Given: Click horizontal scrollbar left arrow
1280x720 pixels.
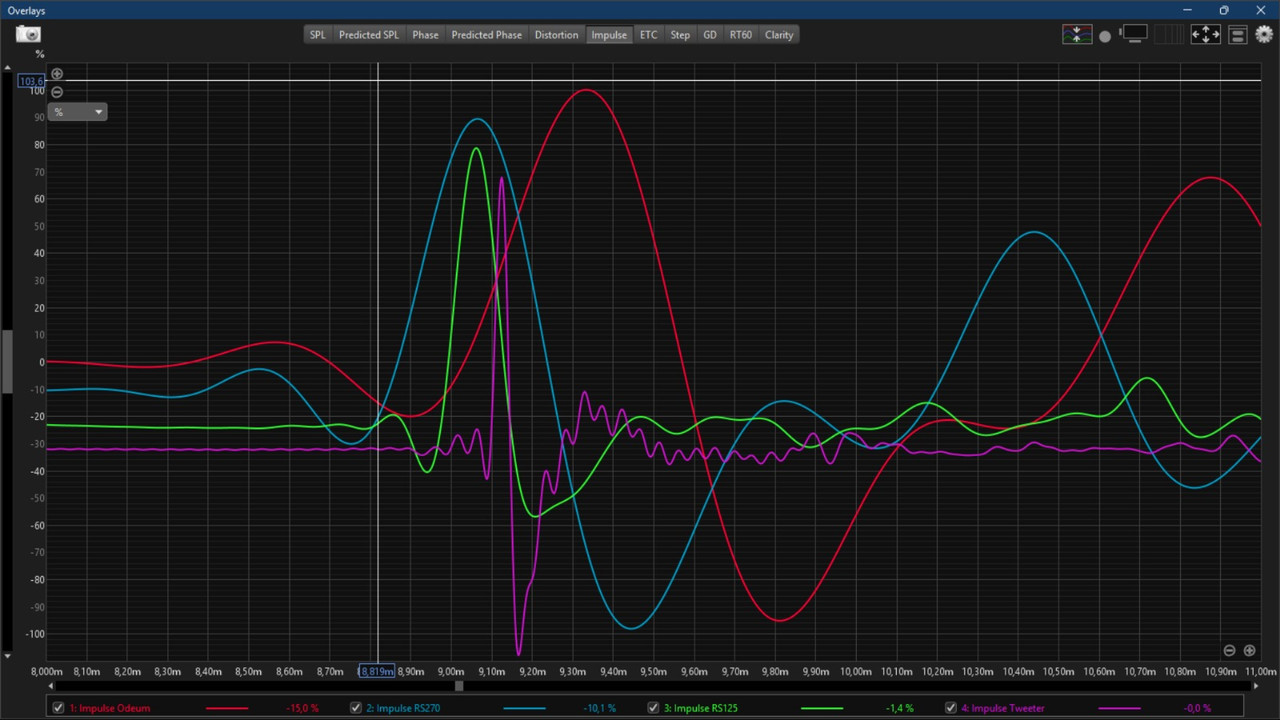Looking at the screenshot, I should 50,686.
